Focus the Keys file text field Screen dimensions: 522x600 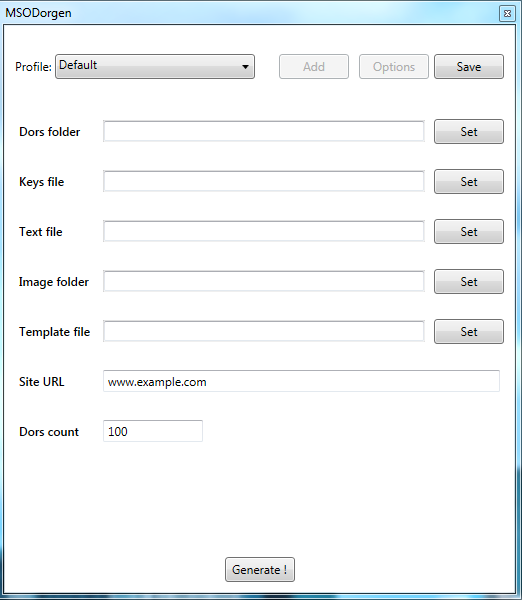(x=264, y=181)
